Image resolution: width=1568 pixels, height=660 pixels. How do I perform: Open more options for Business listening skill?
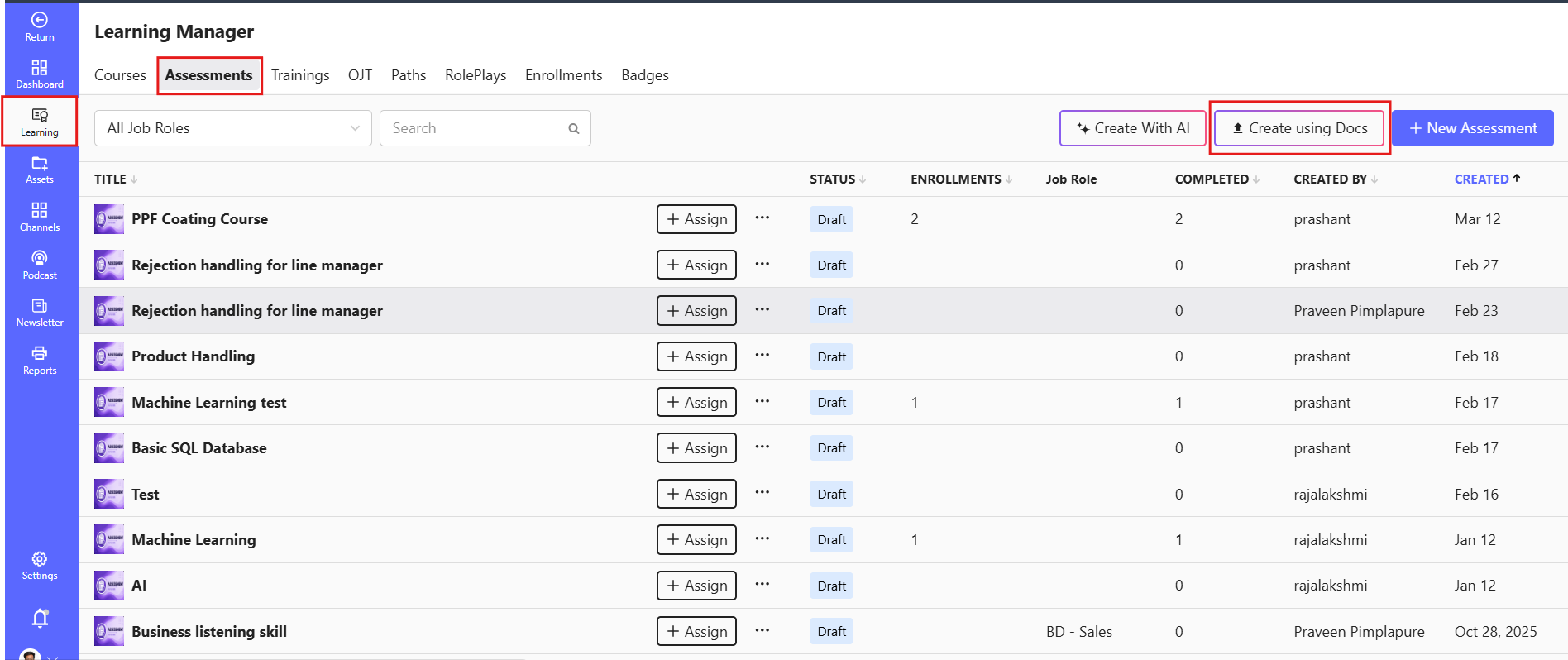point(762,631)
